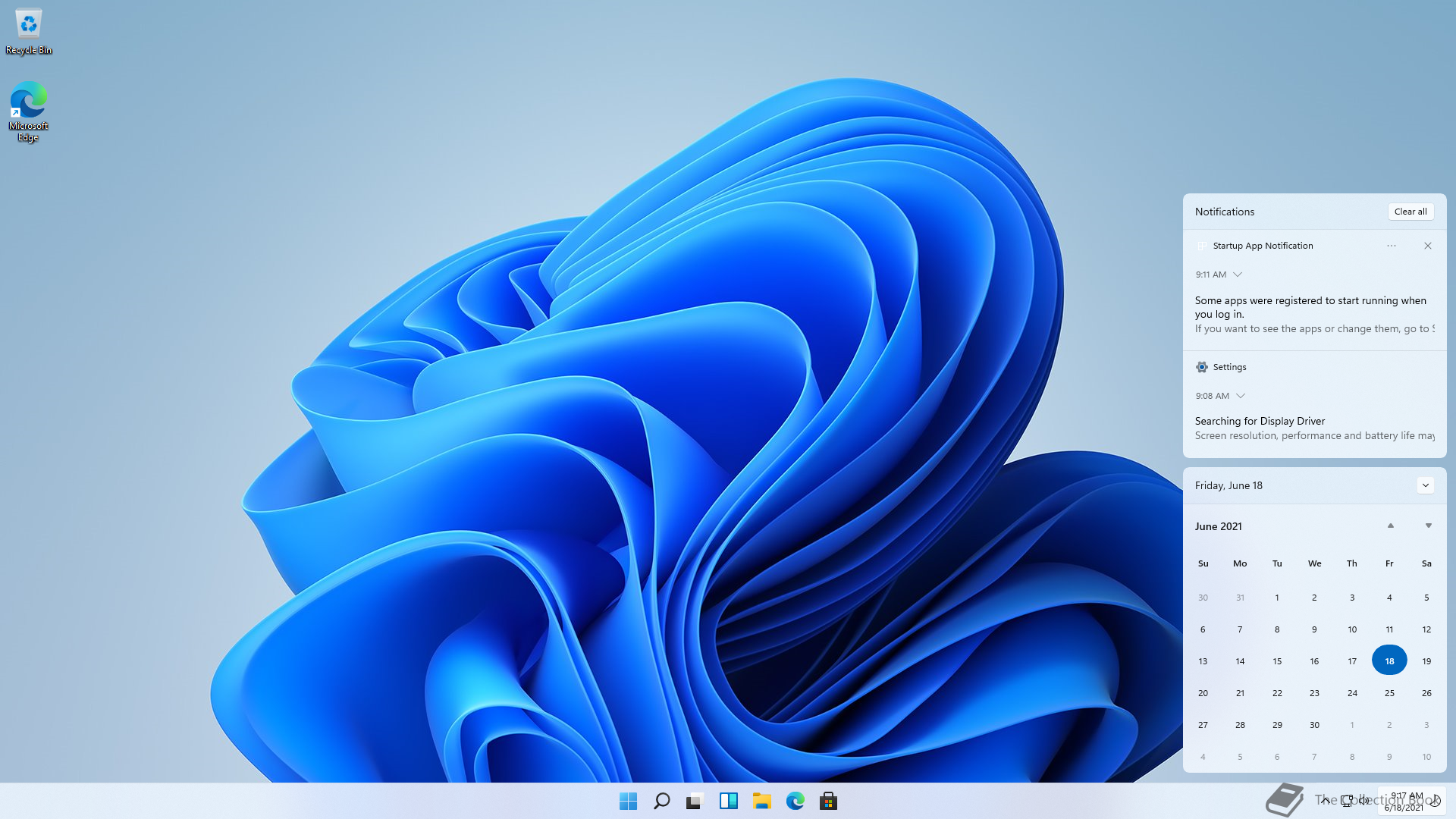The height and width of the screenshot is (819, 1456).
Task: Select June 20 in the calendar
Action: tap(1203, 693)
